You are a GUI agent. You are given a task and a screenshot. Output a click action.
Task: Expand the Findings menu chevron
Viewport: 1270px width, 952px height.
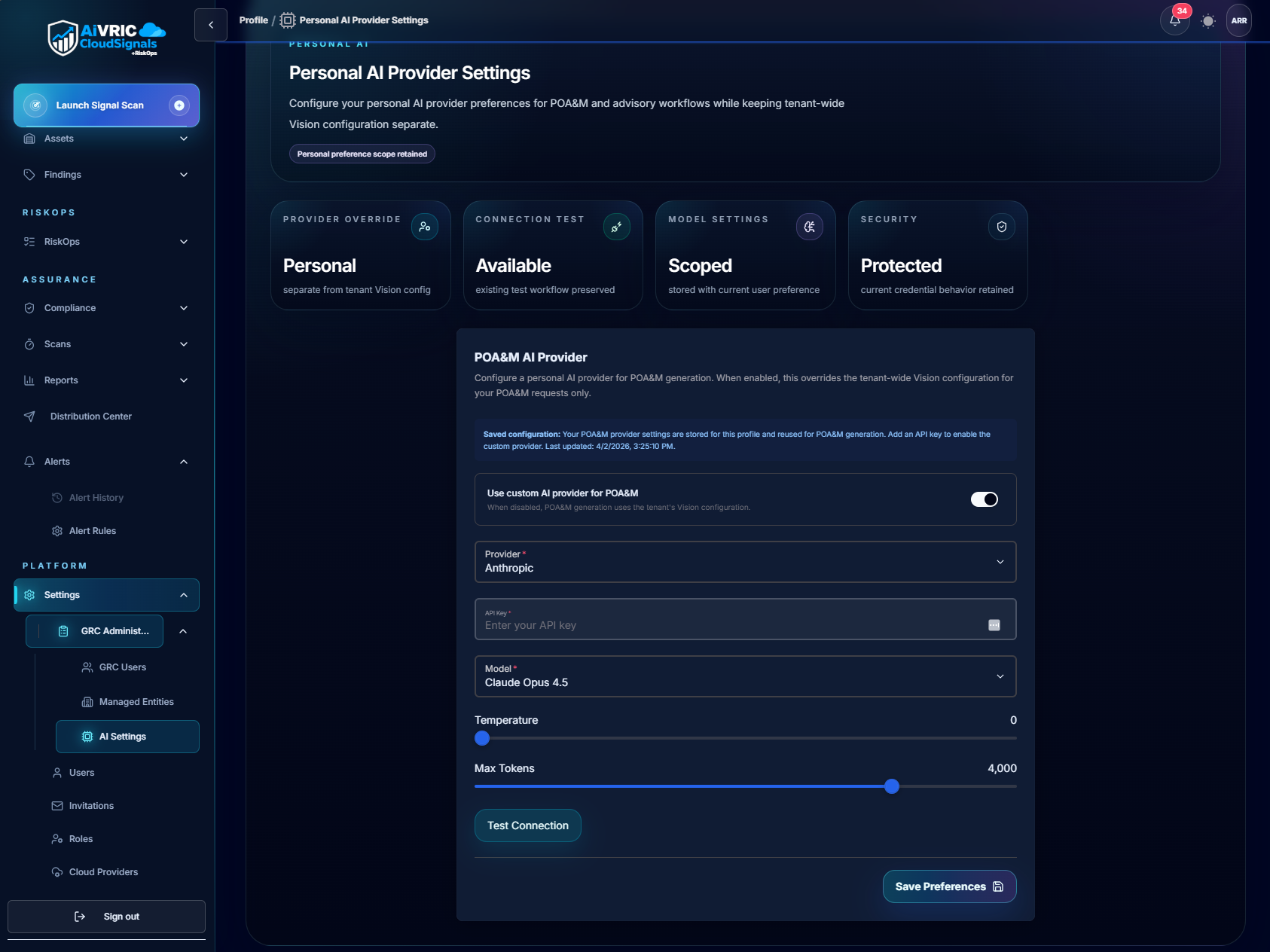[184, 175]
